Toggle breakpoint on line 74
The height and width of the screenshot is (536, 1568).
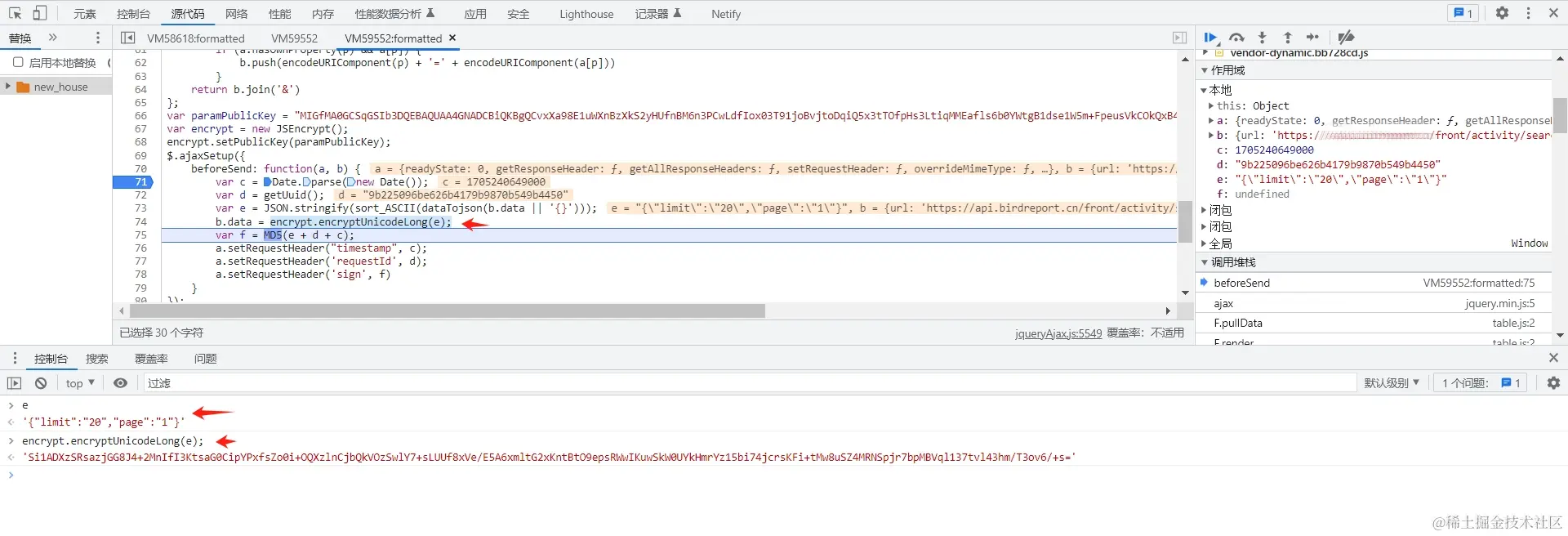tap(140, 221)
